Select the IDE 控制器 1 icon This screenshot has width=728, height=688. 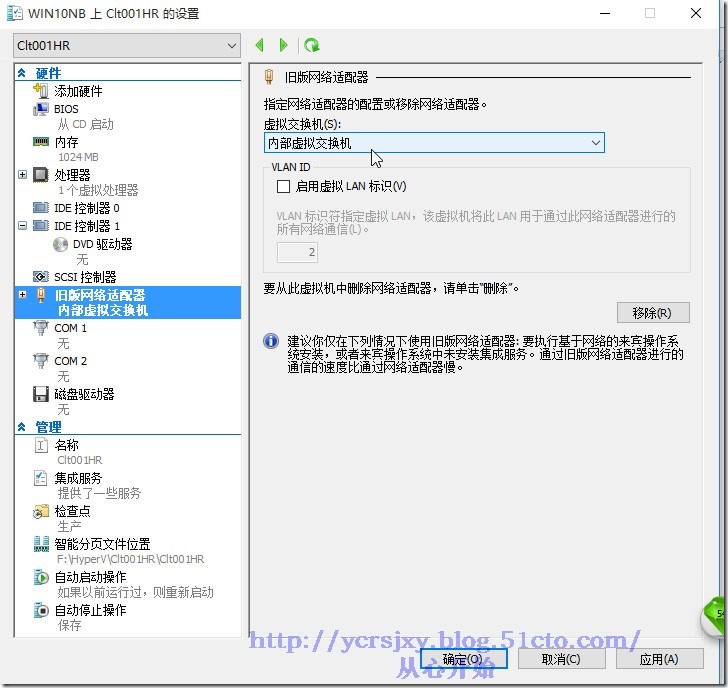tap(41, 226)
